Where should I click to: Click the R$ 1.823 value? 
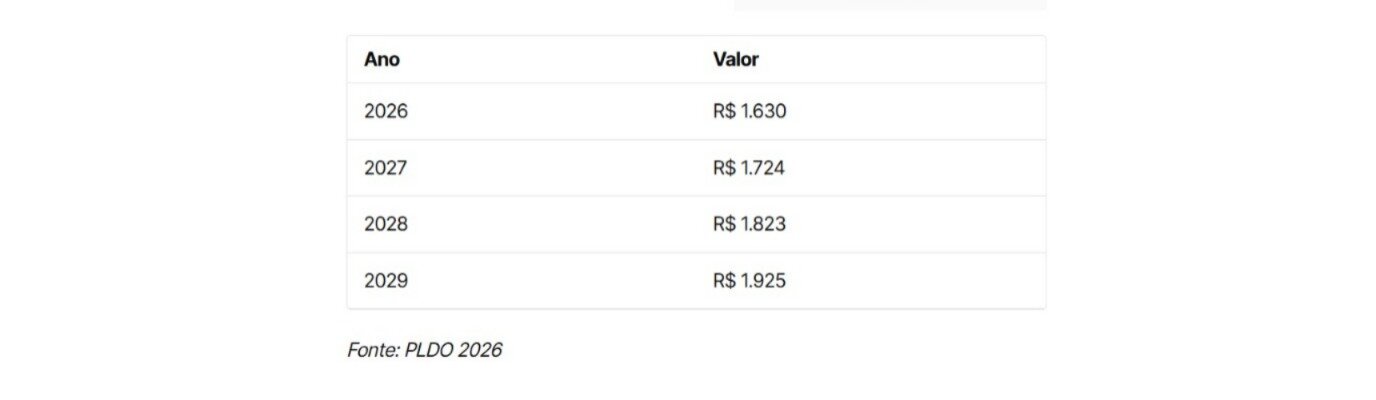tap(750, 224)
